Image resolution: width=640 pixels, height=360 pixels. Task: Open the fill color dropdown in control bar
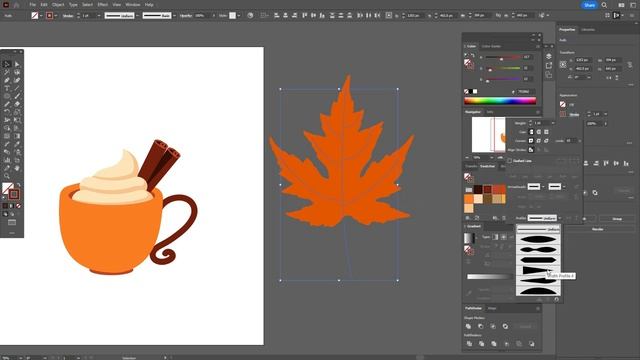(x=41, y=16)
